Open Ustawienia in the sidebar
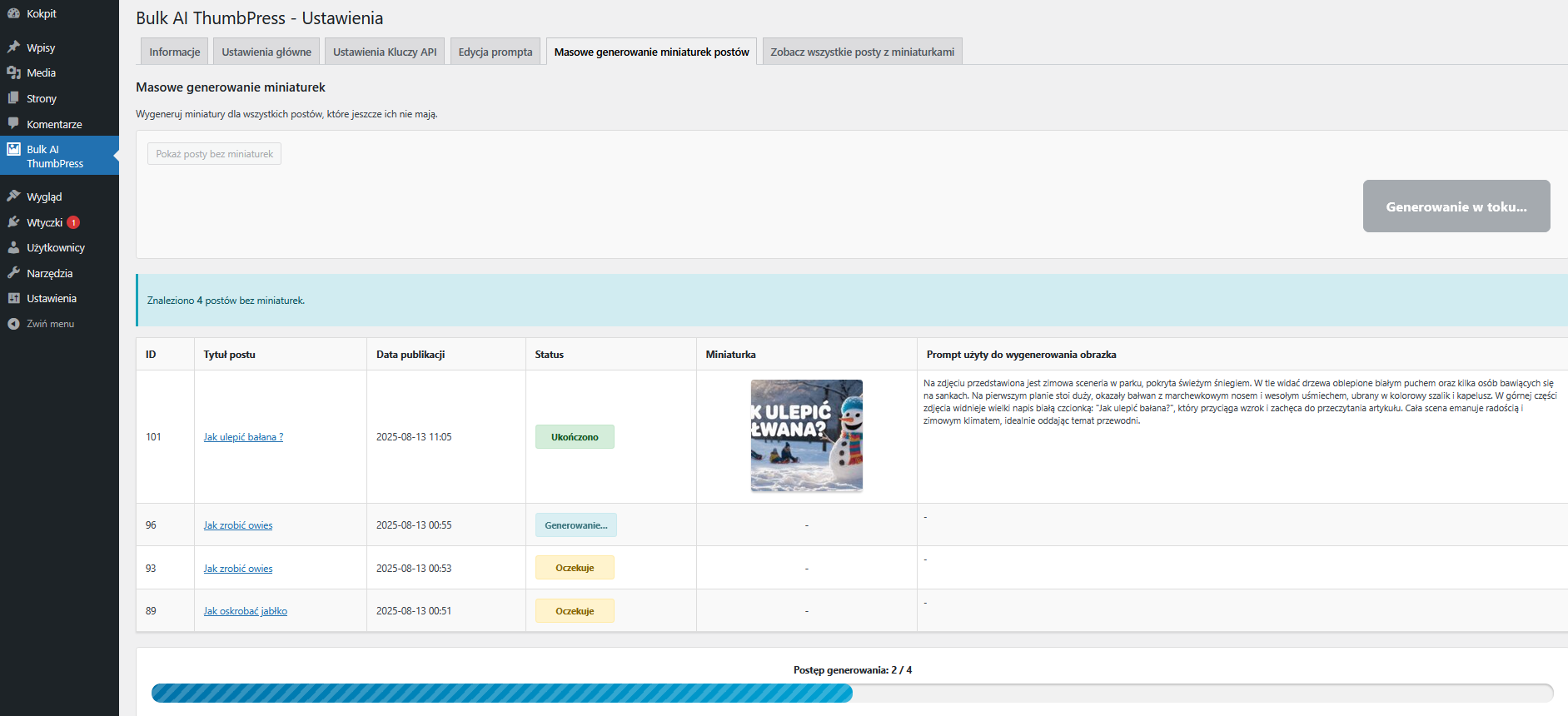This screenshot has height=716, width=1568. pos(51,298)
